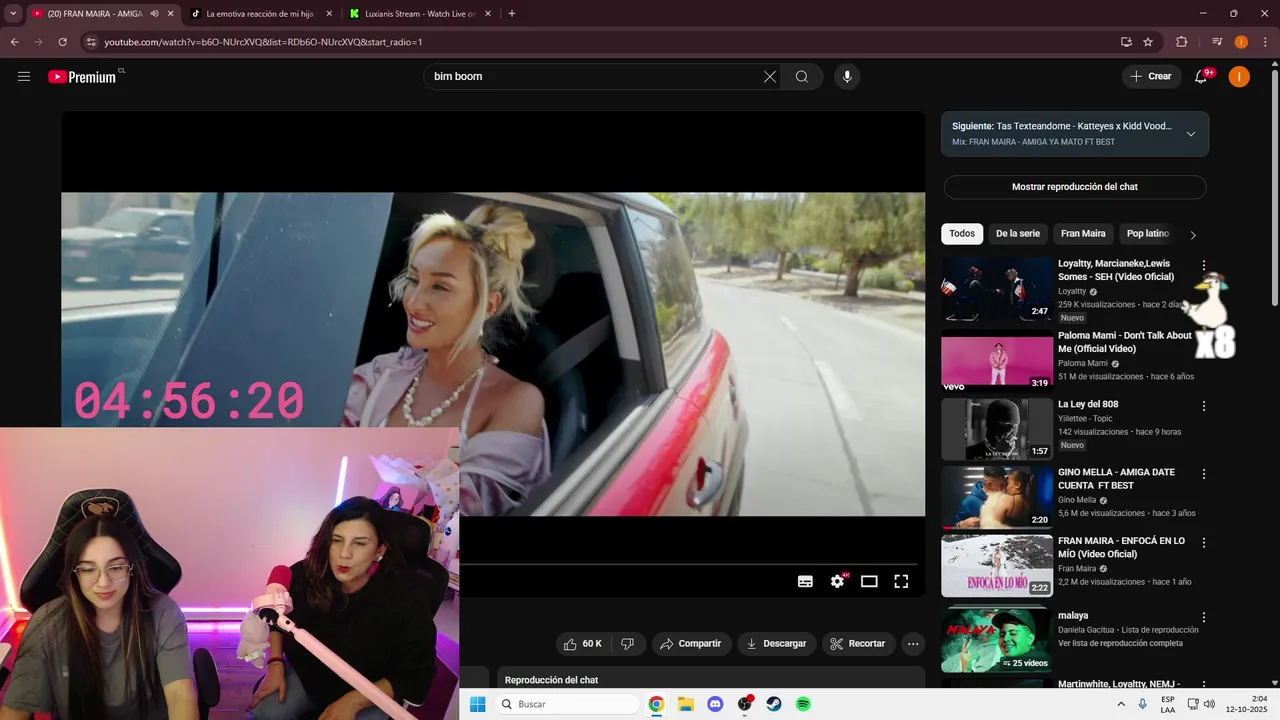Open the Loyaltty channel name link
Image resolution: width=1280 pixels, height=720 pixels.
click(1072, 291)
